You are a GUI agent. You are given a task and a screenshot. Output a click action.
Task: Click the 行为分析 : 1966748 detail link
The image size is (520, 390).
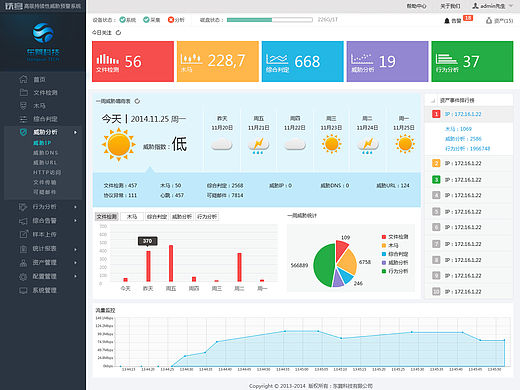tap(468, 149)
